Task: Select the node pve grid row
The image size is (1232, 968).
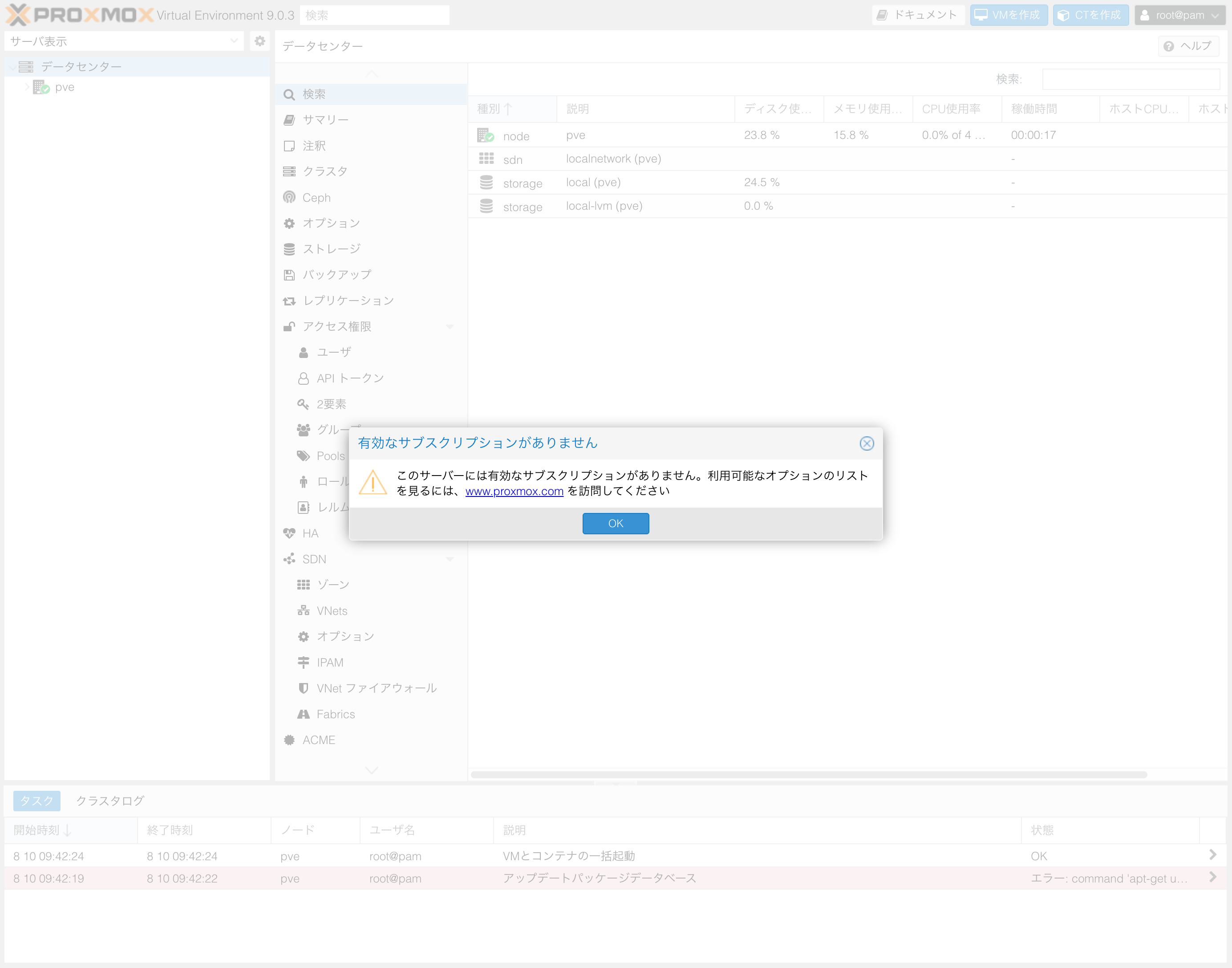Action: pos(847,135)
